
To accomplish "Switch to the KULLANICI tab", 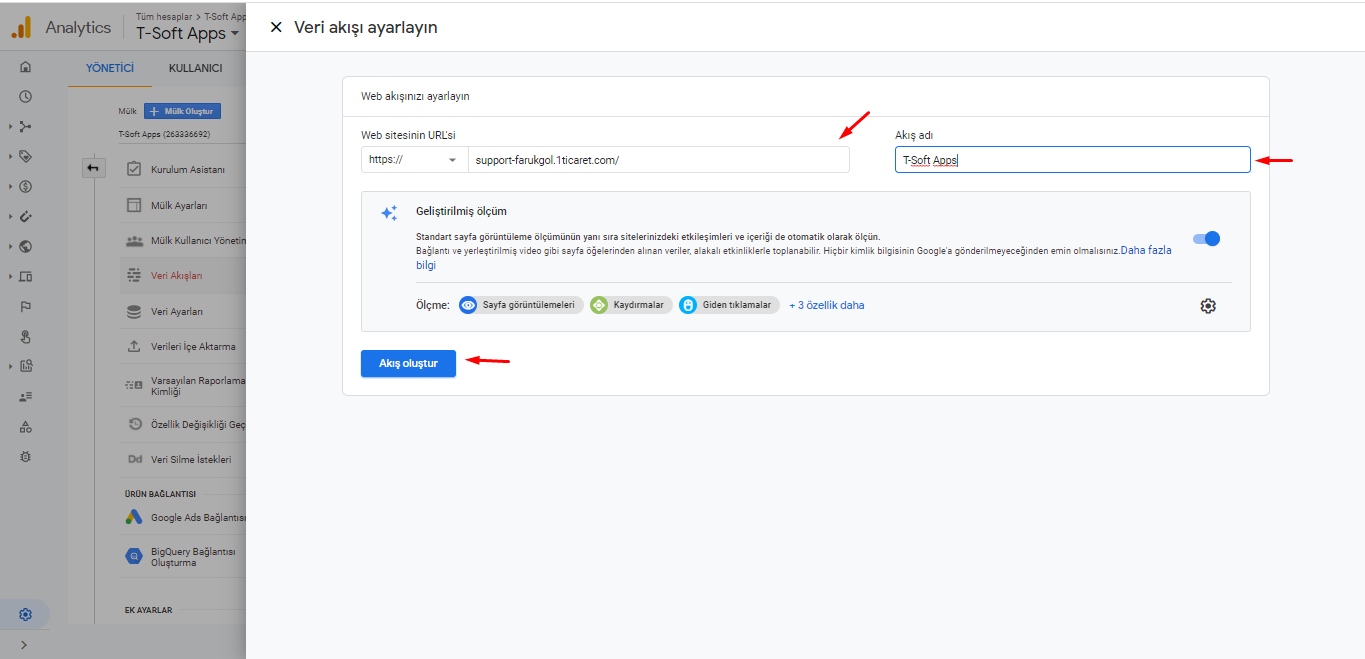I will (195, 68).
